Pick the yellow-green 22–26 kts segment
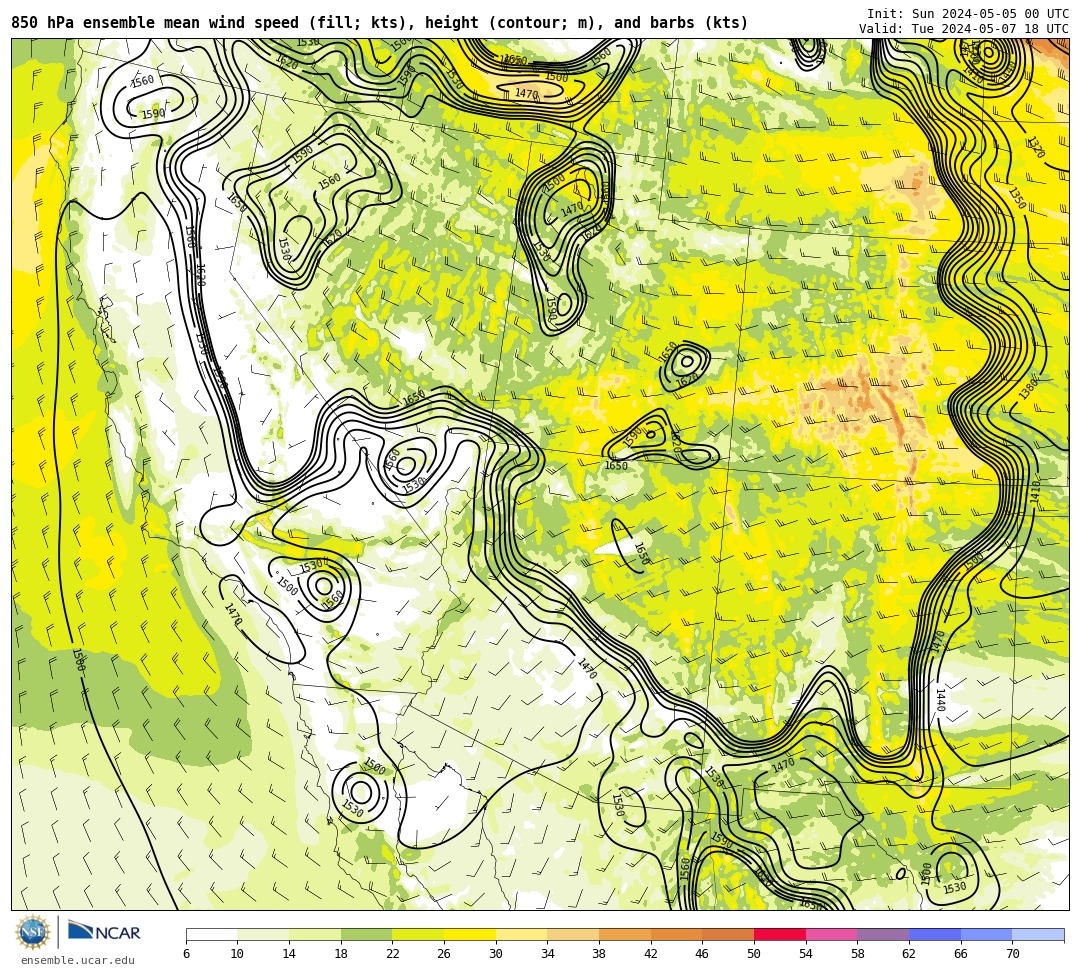Screen dimensions: 1080x973 tap(418, 934)
